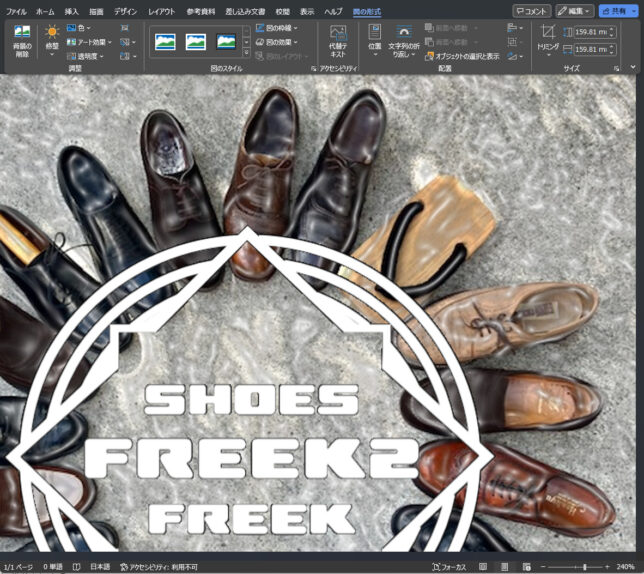
Task: Open 図の効果 (Picture Effects) menu
Action: pyautogui.click(x=276, y=42)
